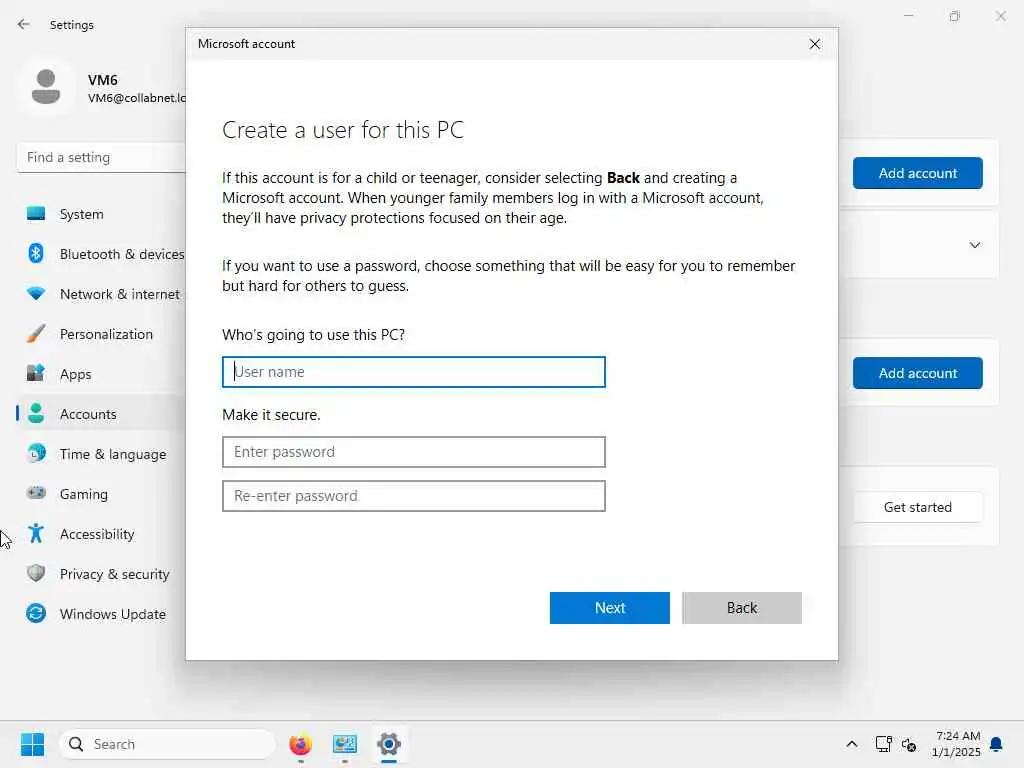Select the Accounts category label
The height and width of the screenshot is (768, 1024).
[x=88, y=414]
